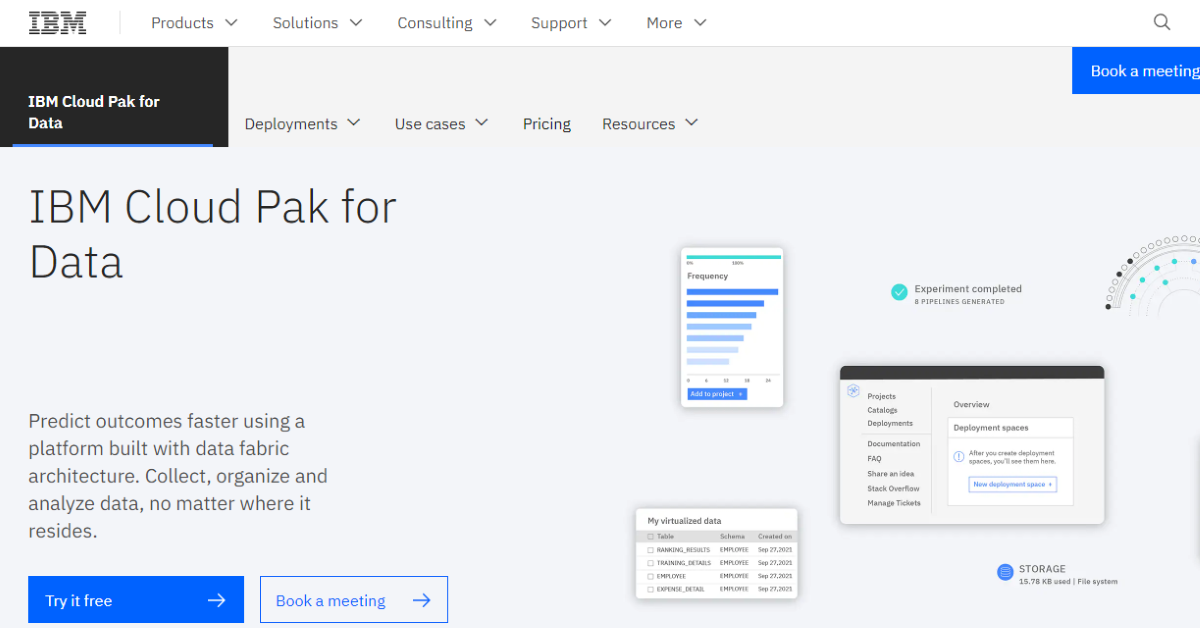Expand the Products dropdown menu
The image size is (1200, 628).
click(x=194, y=23)
